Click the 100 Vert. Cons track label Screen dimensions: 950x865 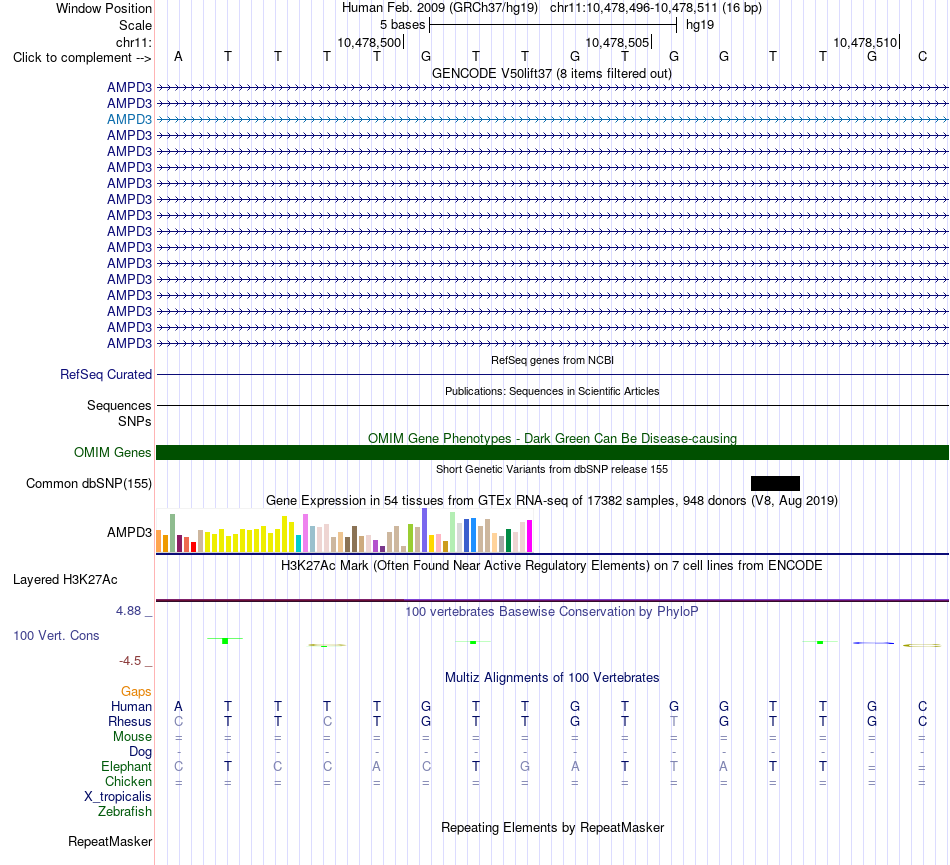click(56, 635)
